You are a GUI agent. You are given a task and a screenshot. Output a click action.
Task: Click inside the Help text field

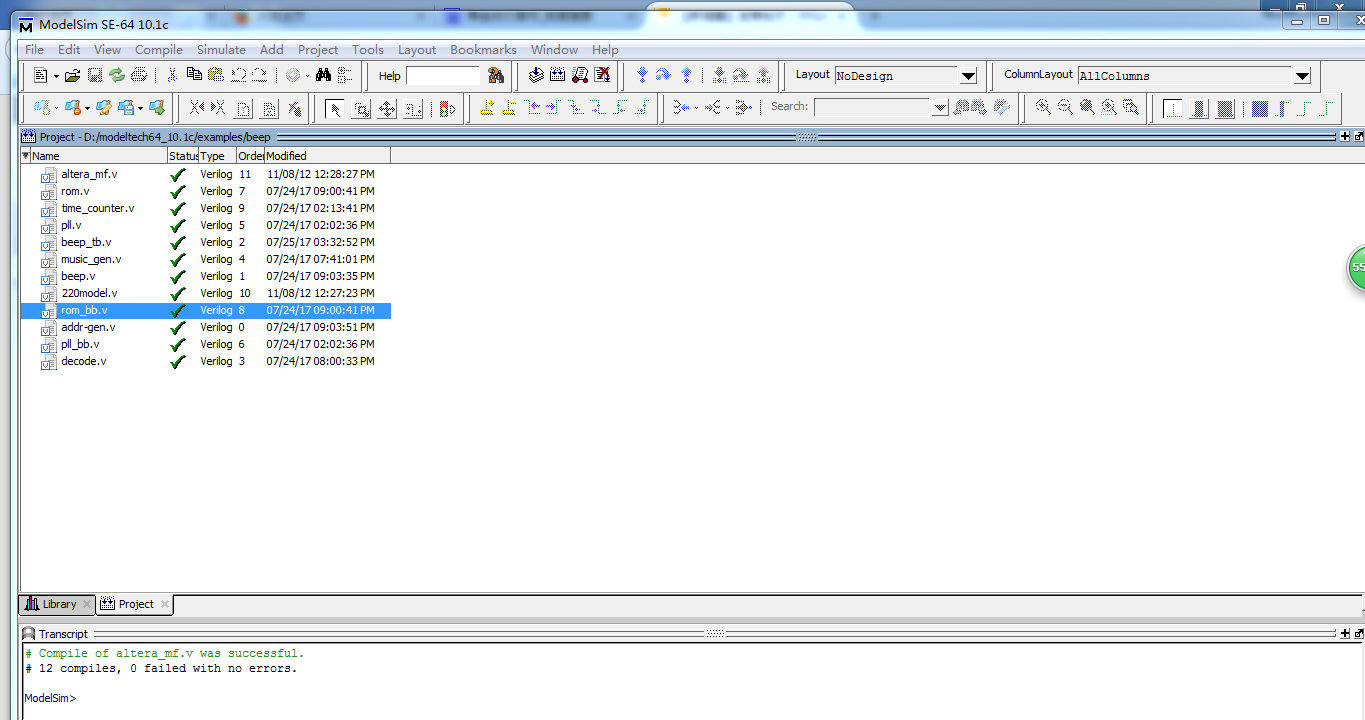click(x=442, y=76)
